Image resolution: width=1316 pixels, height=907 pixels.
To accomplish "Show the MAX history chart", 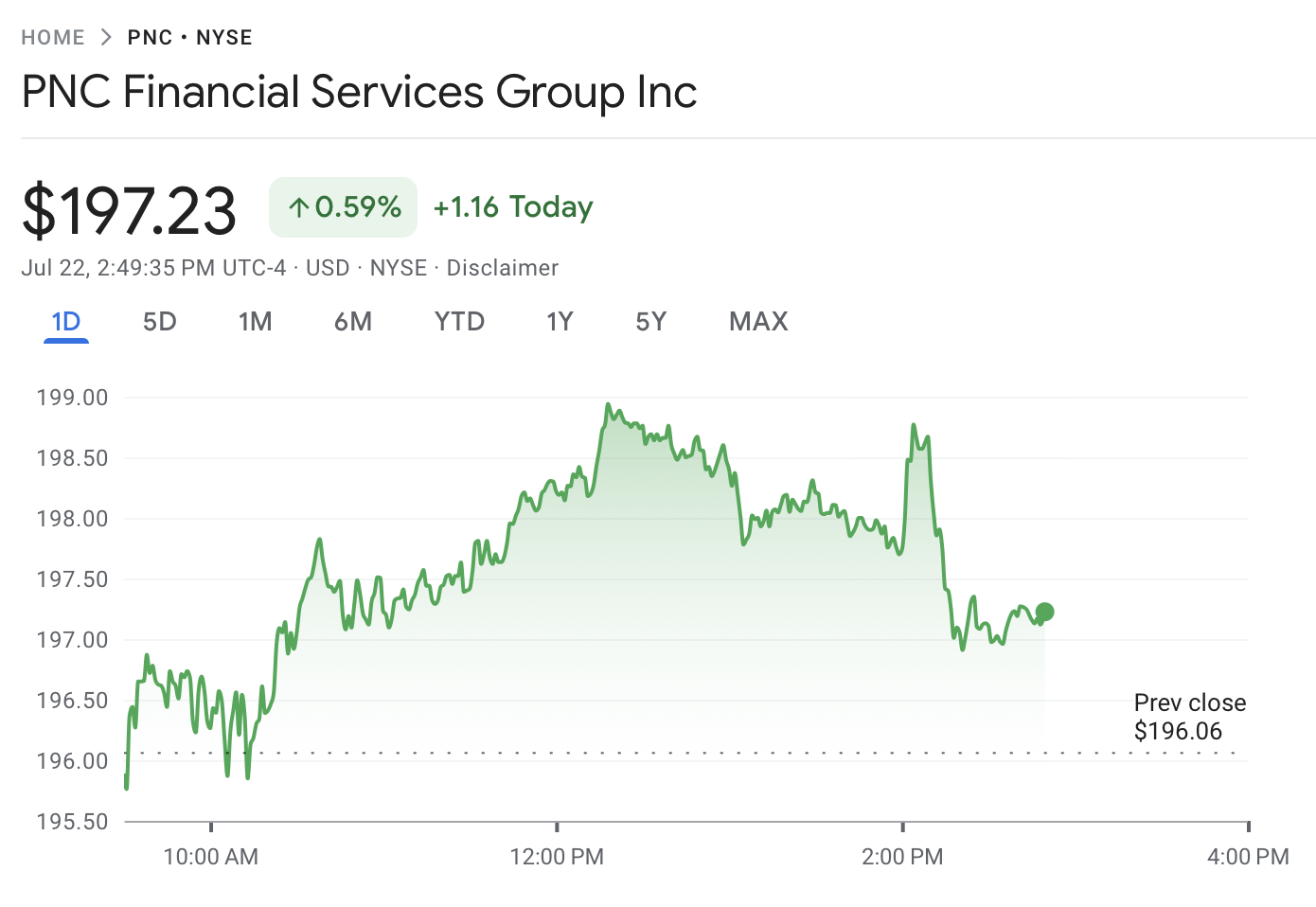I will click(x=758, y=322).
